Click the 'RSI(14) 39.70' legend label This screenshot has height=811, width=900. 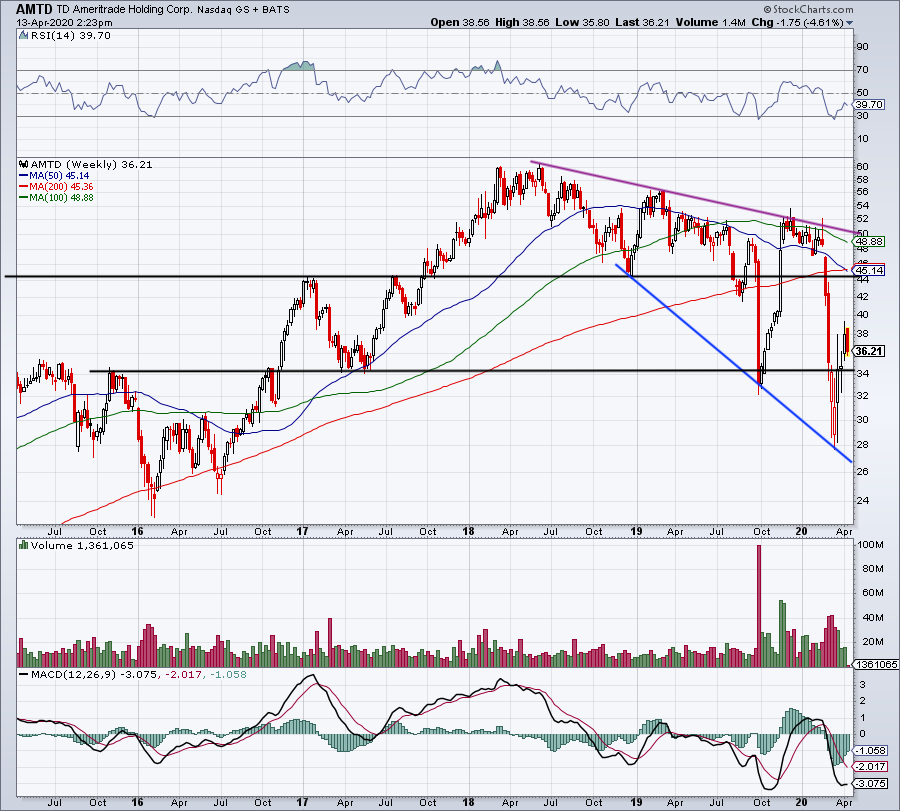point(70,36)
